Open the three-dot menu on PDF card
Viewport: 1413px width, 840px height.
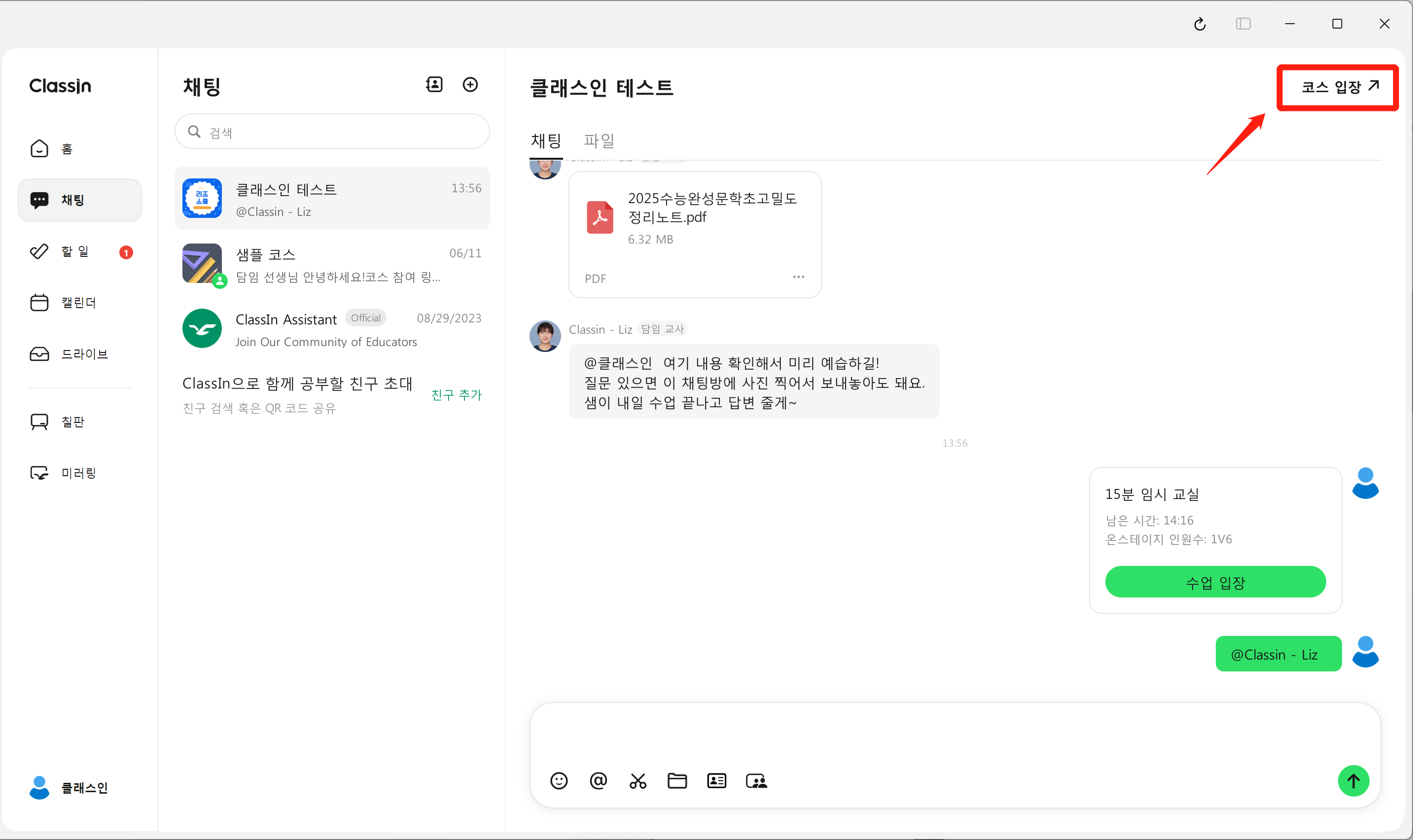tap(799, 277)
